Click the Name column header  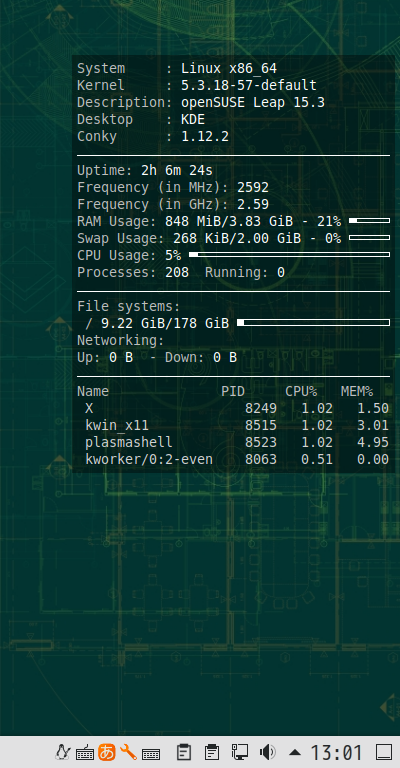point(93,391)
